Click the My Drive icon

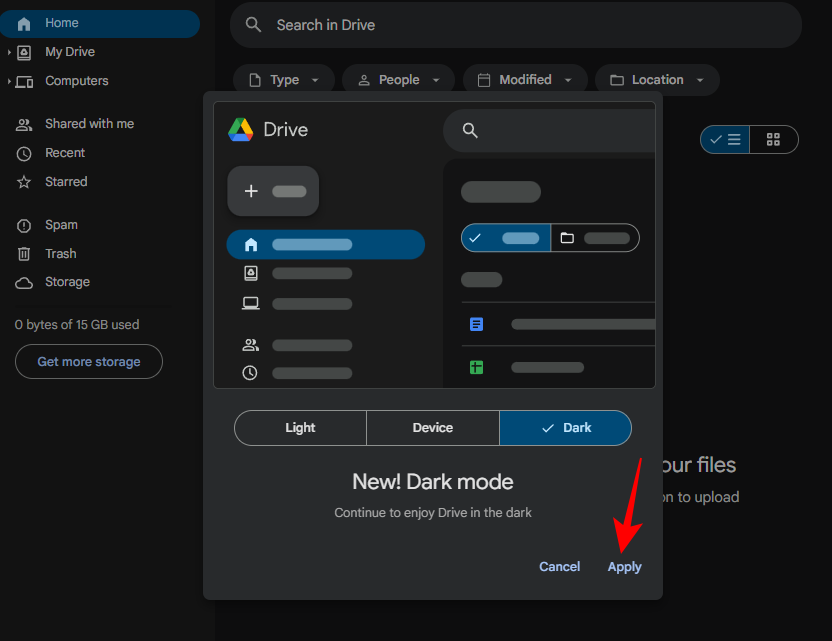pyautogui.click(x=24, y=53)
